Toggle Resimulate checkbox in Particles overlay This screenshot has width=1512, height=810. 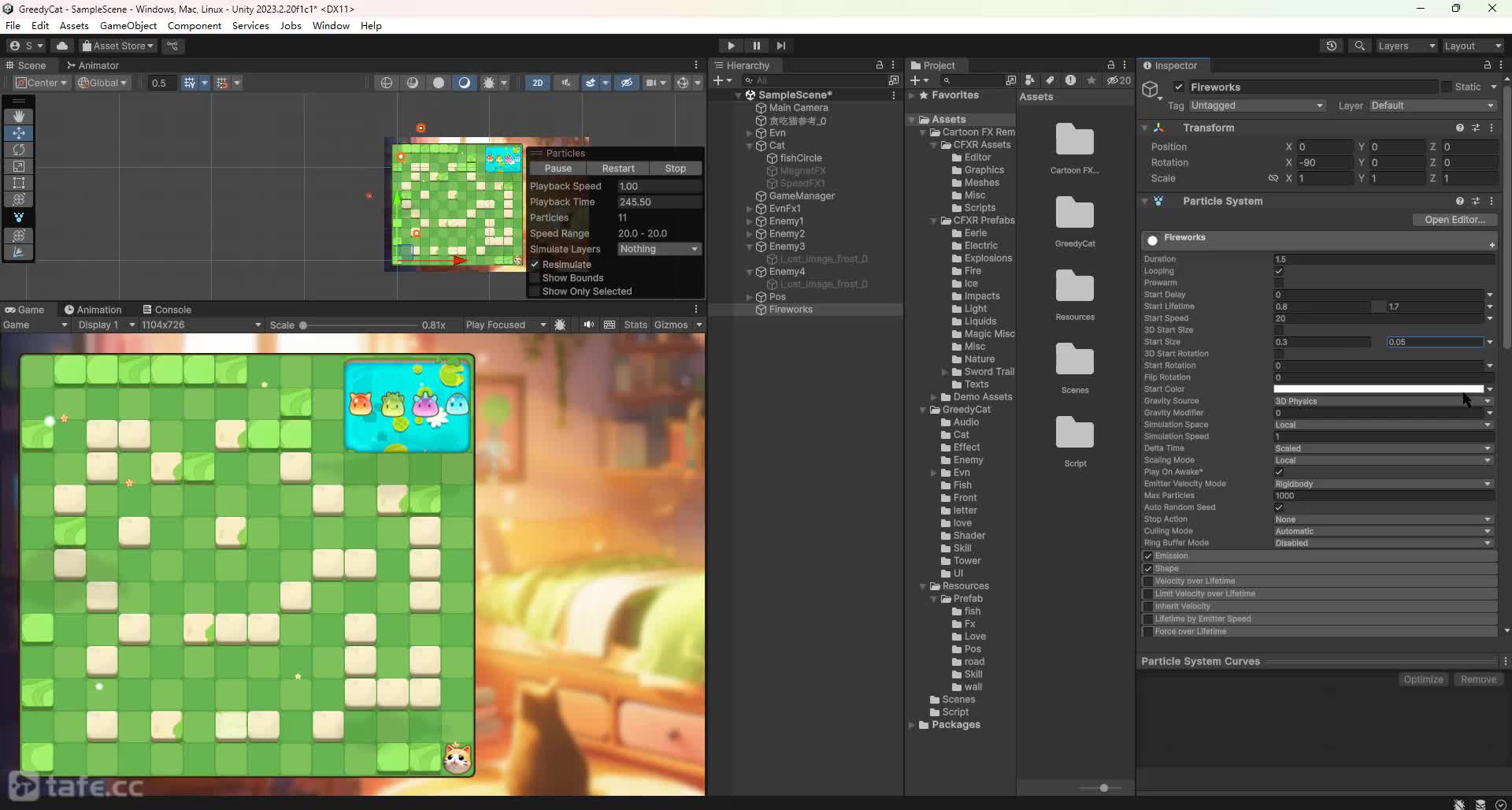pyautogui.click(x=535, y=265)
